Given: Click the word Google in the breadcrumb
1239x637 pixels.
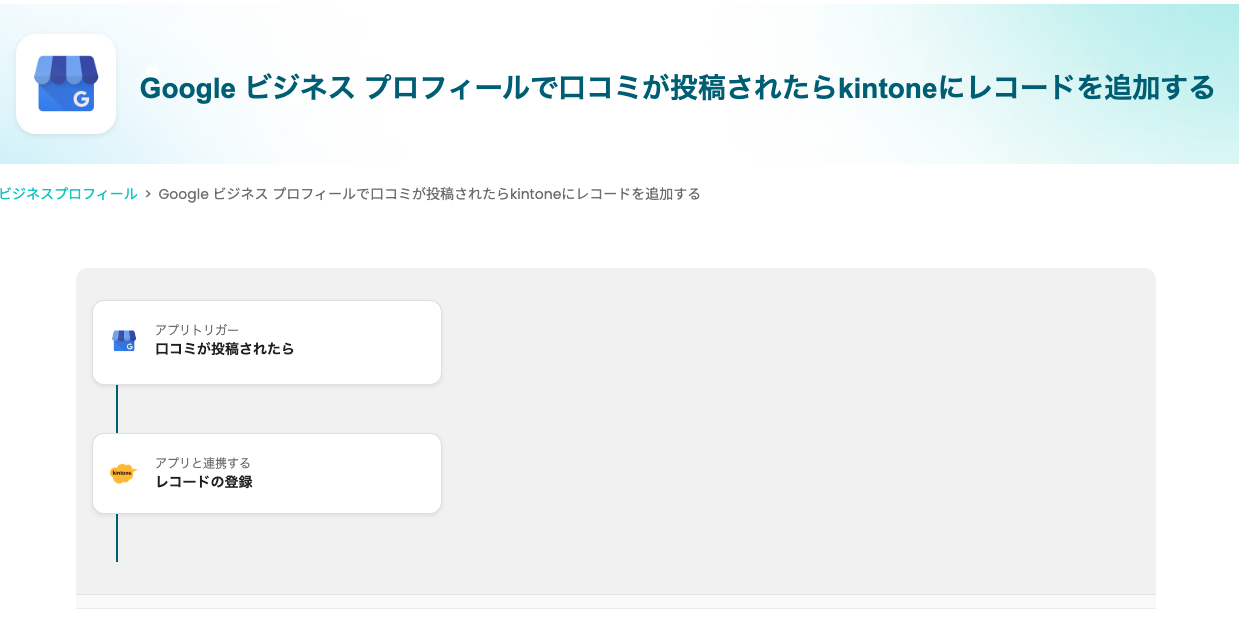Looking at the screenshot, I should 183,194.
